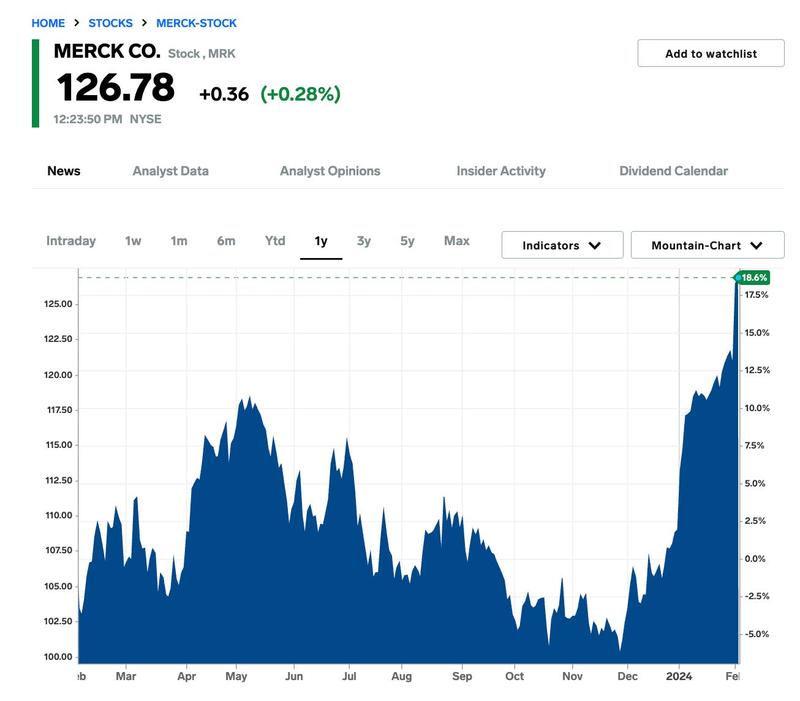Switch to the Analyst Data tab

coord(170,171)
